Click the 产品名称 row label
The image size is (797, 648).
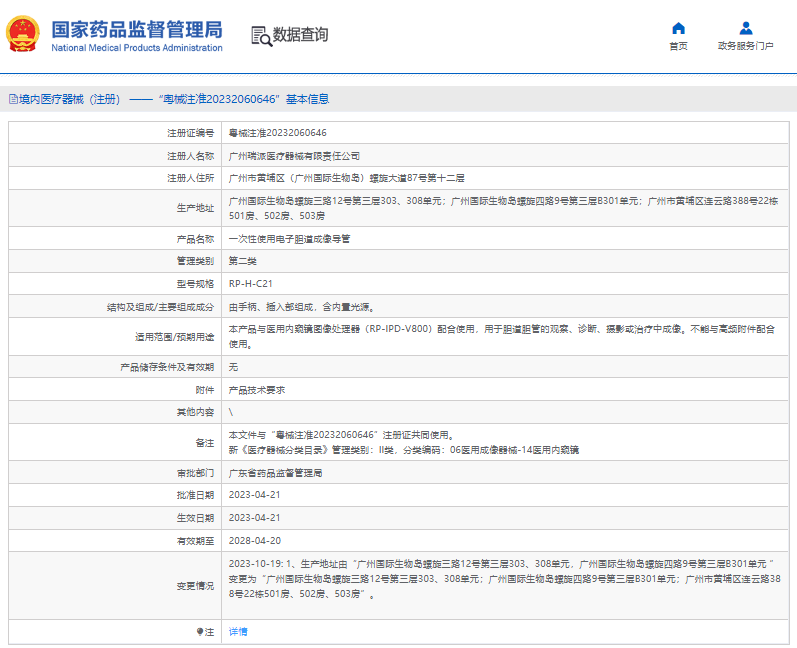tap(195, 239)
